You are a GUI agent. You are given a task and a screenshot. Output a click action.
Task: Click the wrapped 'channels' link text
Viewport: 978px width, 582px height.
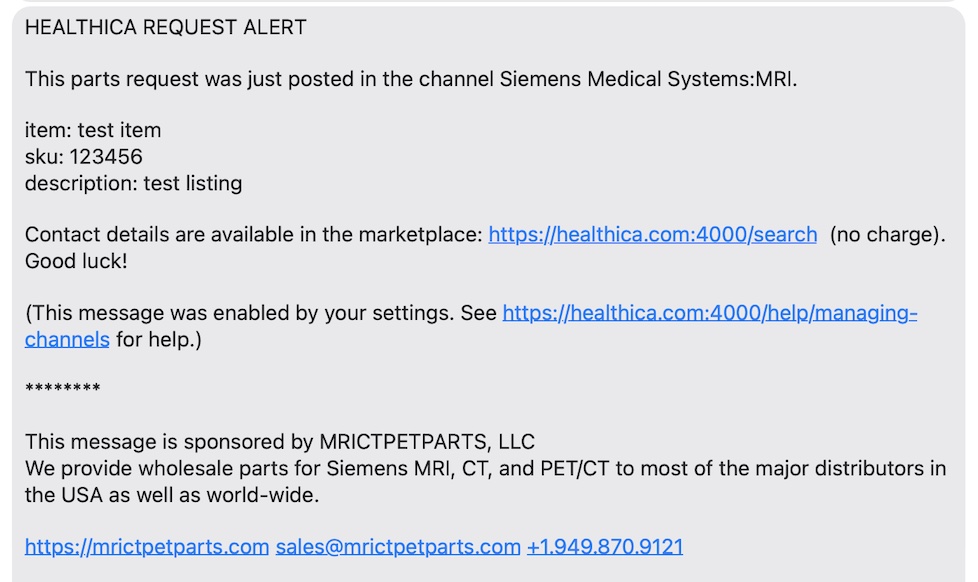coord(67,339)
